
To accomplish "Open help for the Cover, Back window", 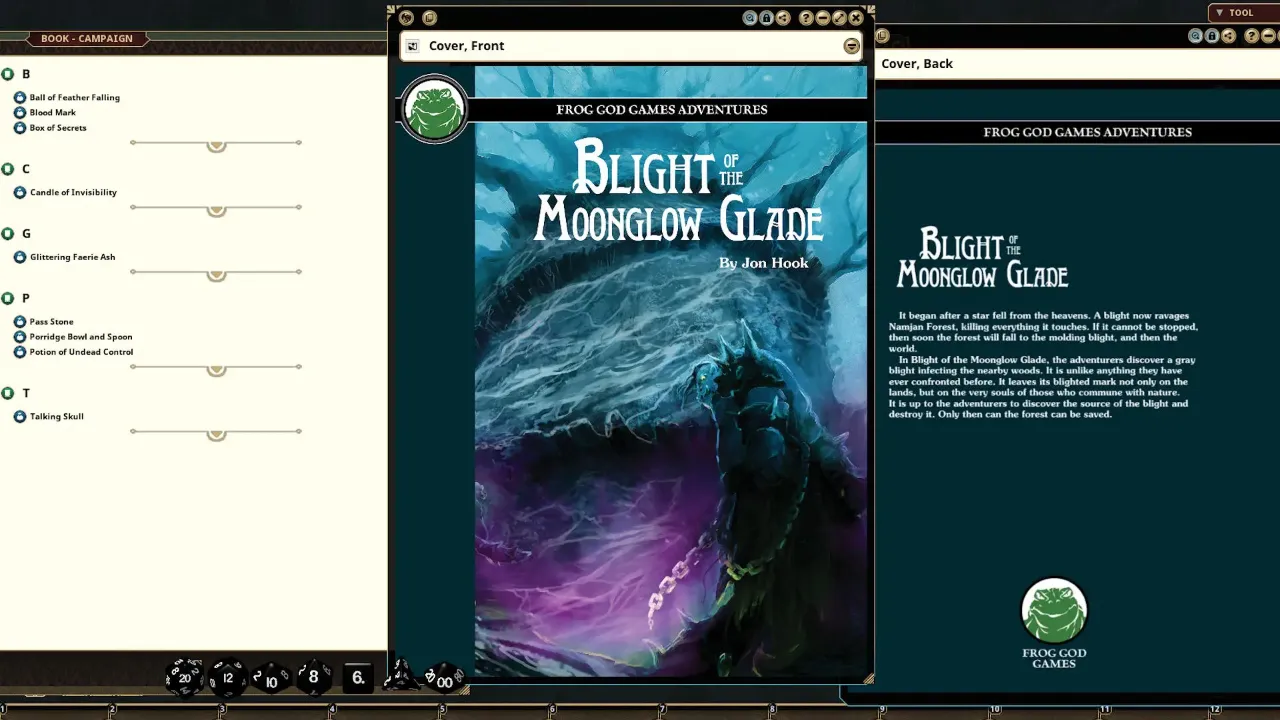I will 1251,36.
